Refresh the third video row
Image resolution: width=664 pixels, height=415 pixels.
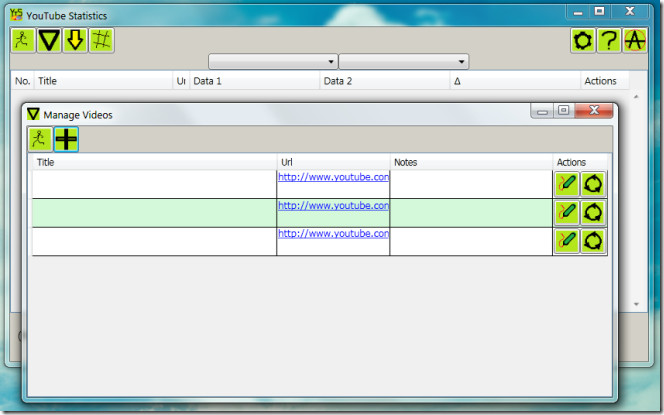point(593,241)
